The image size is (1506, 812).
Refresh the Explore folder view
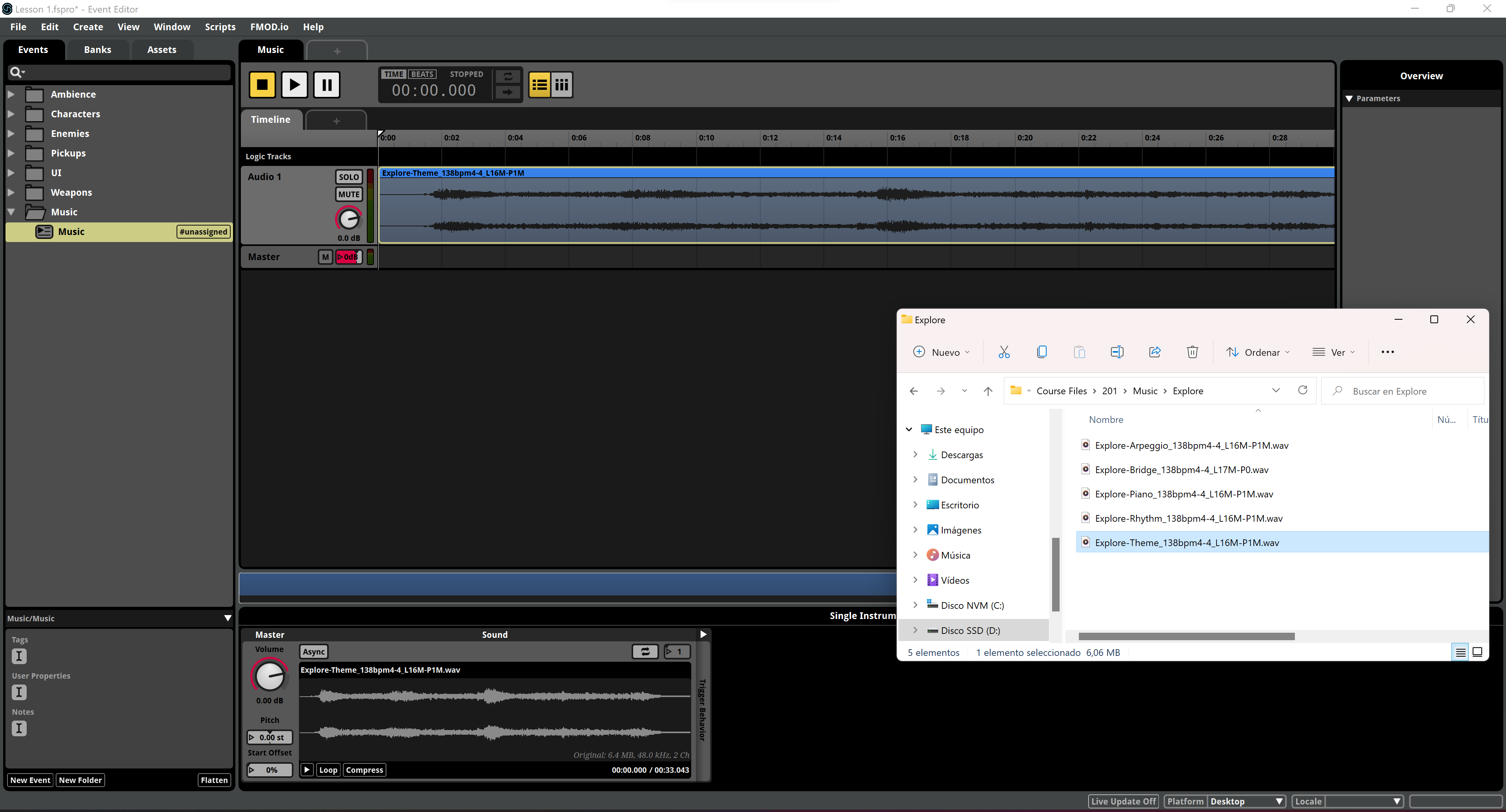[x=1302, y=391]
